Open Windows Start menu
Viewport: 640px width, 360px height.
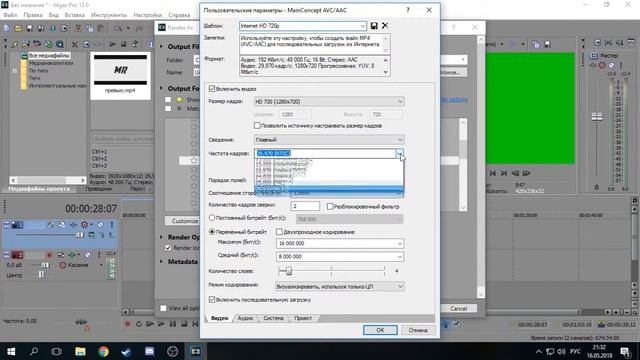(x=11, y=351)
